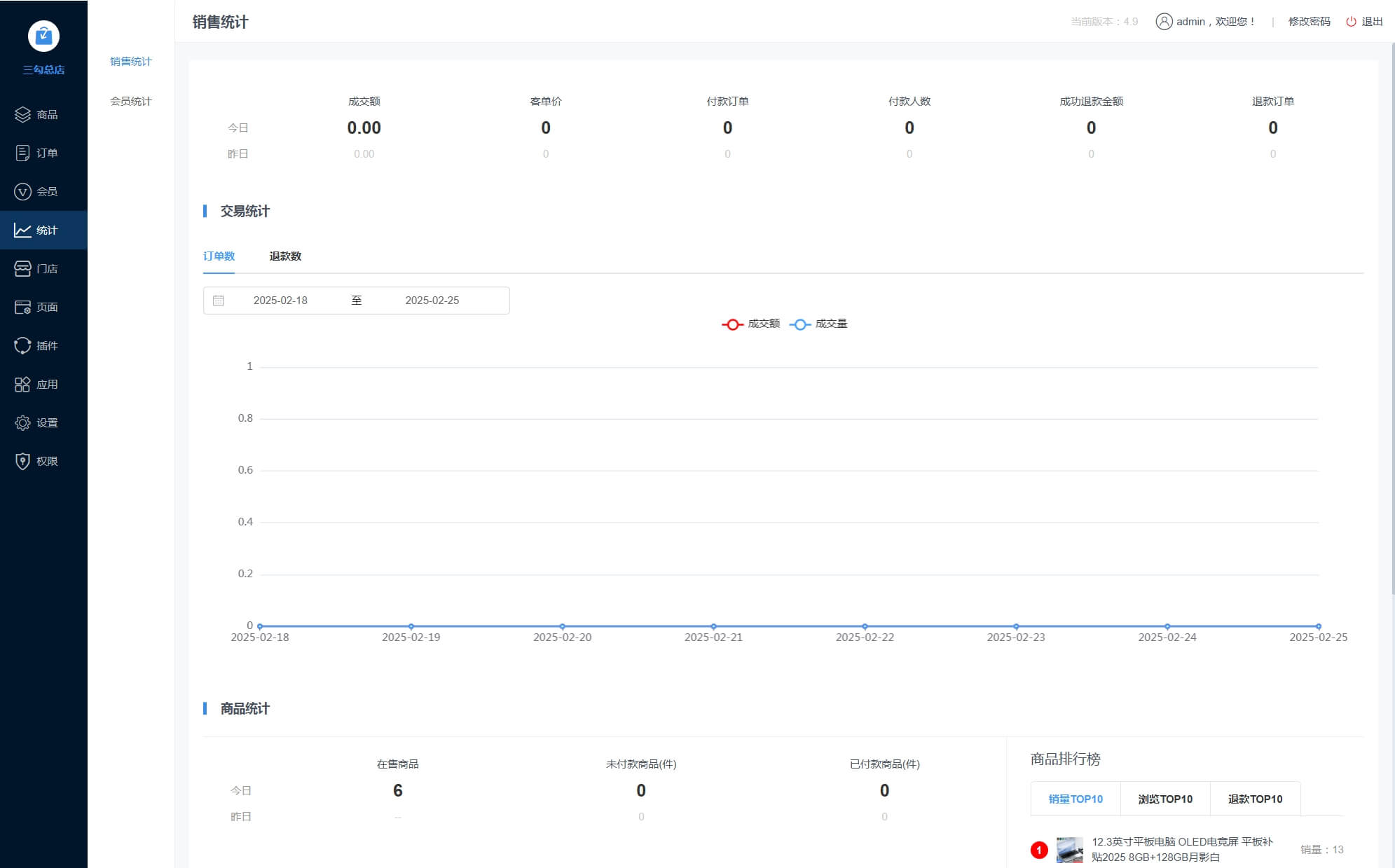
Task: Switch to the 会员统计 menu item
Action: [130, 100]
